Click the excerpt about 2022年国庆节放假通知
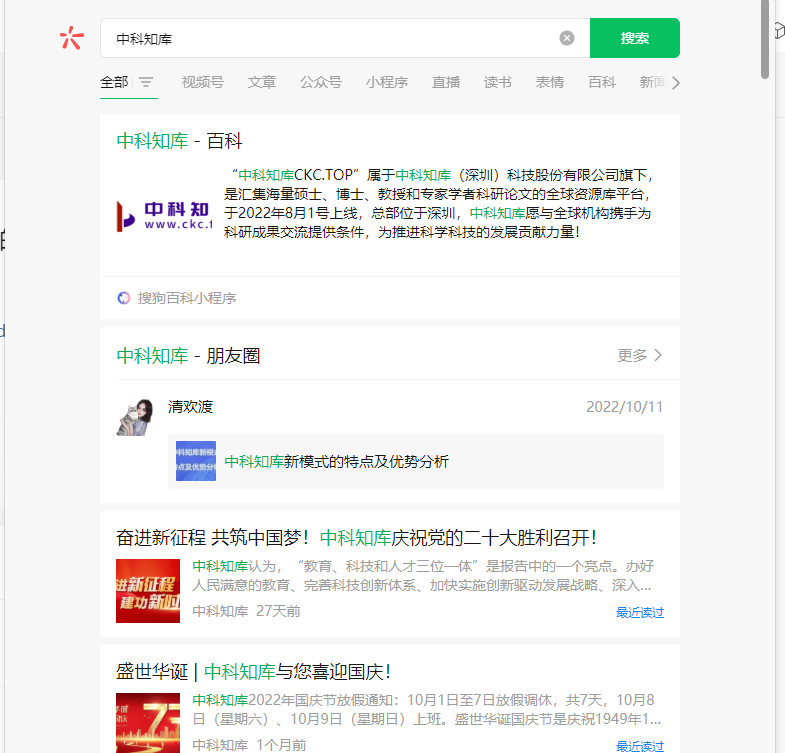This screenshot has width=785, height=753. [427, 709]
